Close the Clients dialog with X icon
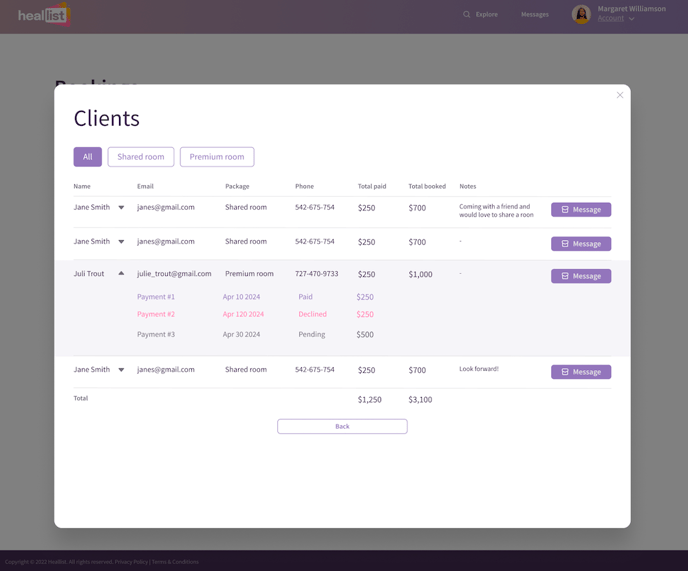Image resolution: width=688 pixels, height=571 pixels. pyautogui.click(x=620, y=95)
